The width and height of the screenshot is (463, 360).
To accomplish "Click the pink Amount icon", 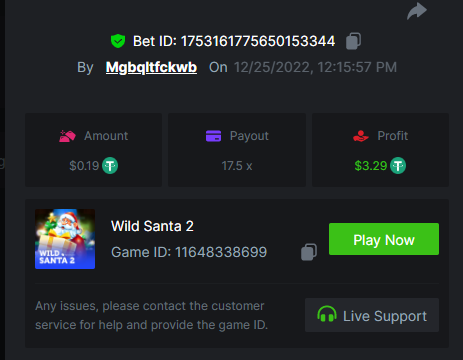I will (67, 136).
